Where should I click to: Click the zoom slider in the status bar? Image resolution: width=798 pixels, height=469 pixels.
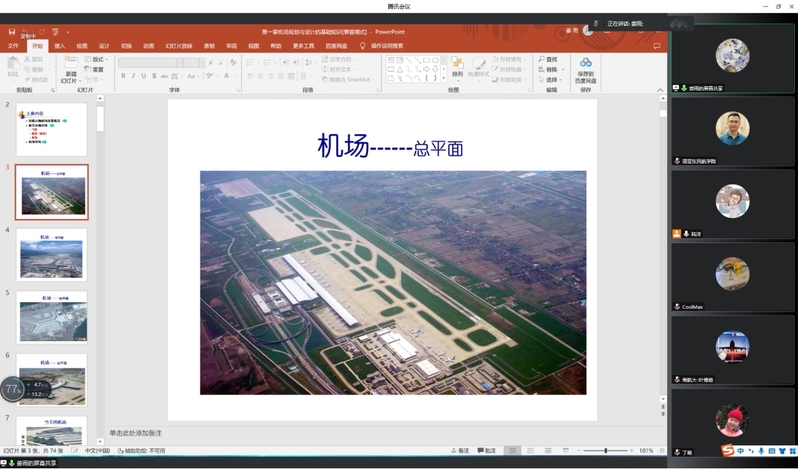605,451
